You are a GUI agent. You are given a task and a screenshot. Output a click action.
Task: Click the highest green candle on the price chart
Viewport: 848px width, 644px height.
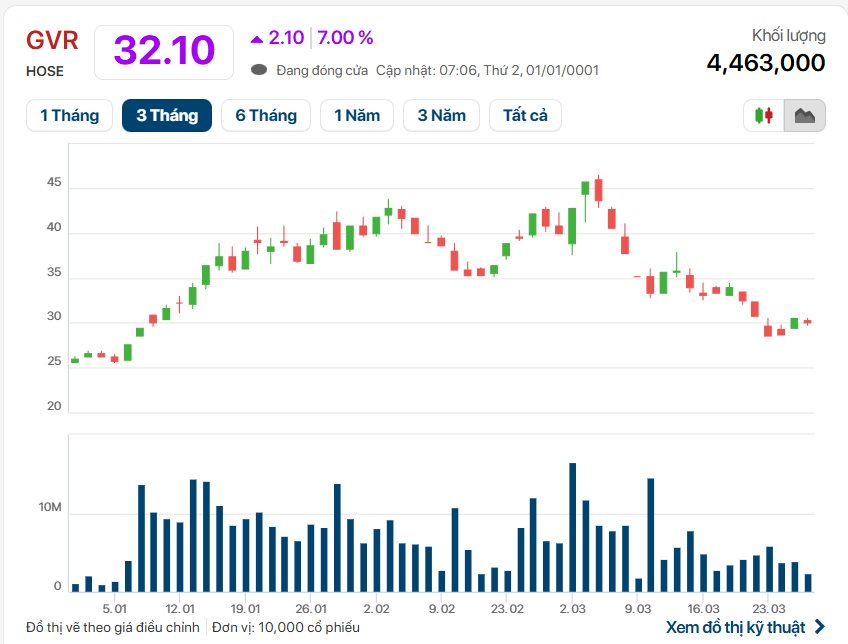coord(585,188)
